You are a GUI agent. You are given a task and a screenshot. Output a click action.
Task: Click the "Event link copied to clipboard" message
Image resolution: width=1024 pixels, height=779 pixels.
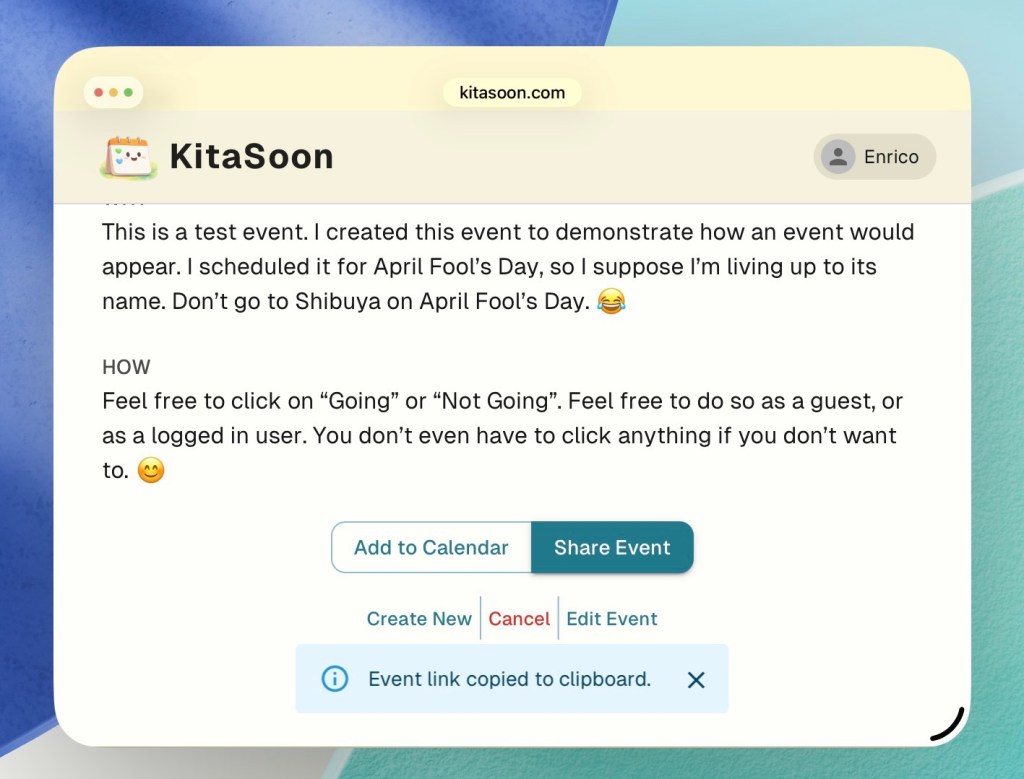(509, 679)
